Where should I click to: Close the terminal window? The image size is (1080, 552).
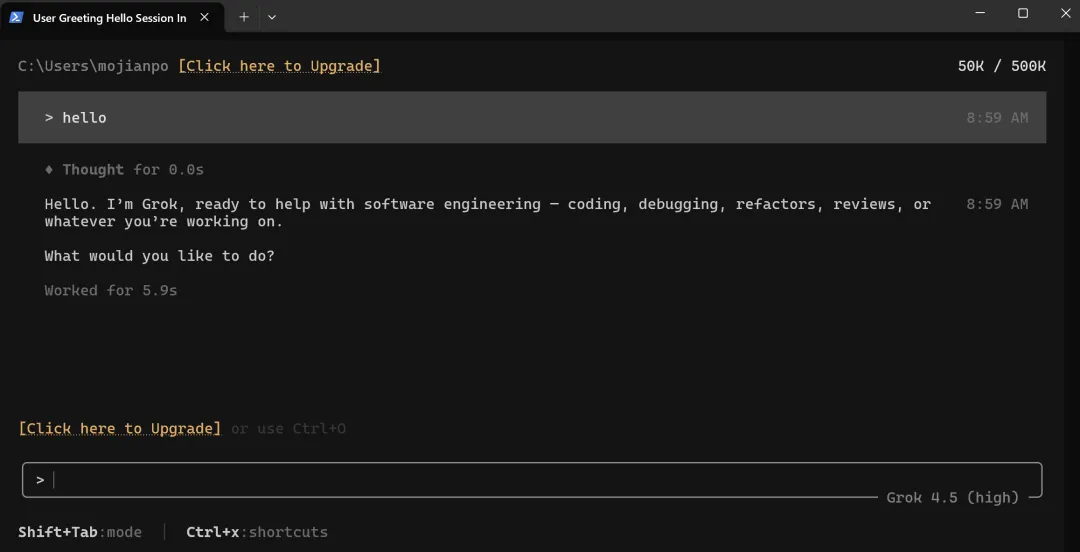pyautogui.click(x=1064, y=13)
